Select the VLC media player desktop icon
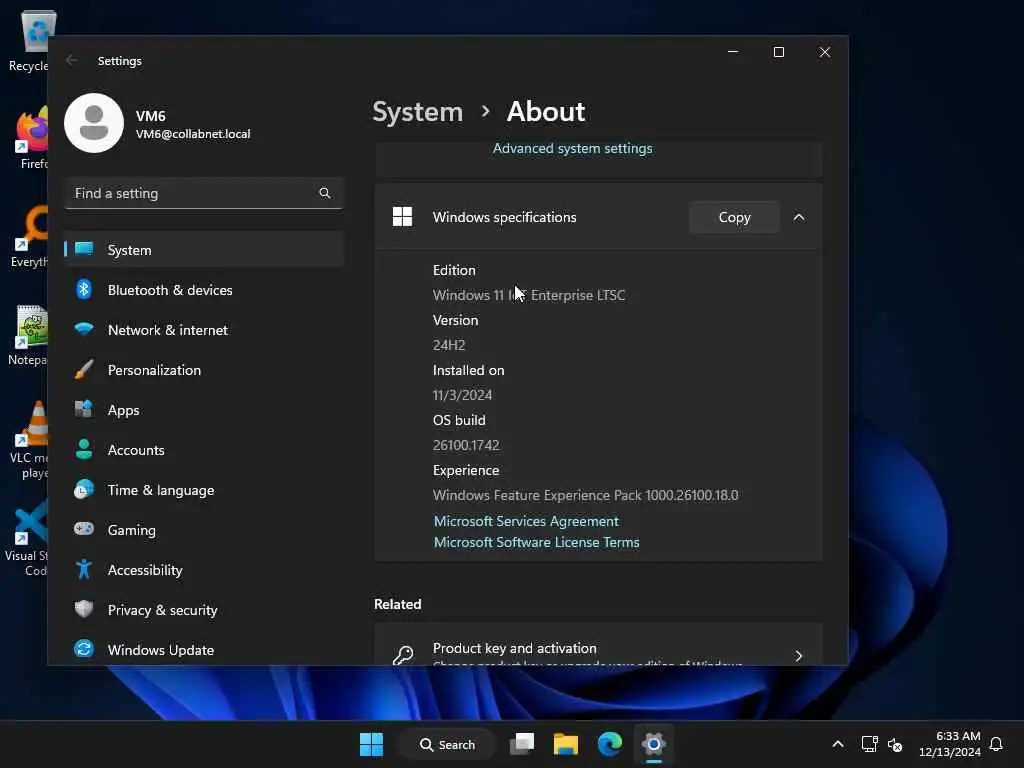Image resolution: width=1024 pixels, height=768 pixels. [29, 440]
